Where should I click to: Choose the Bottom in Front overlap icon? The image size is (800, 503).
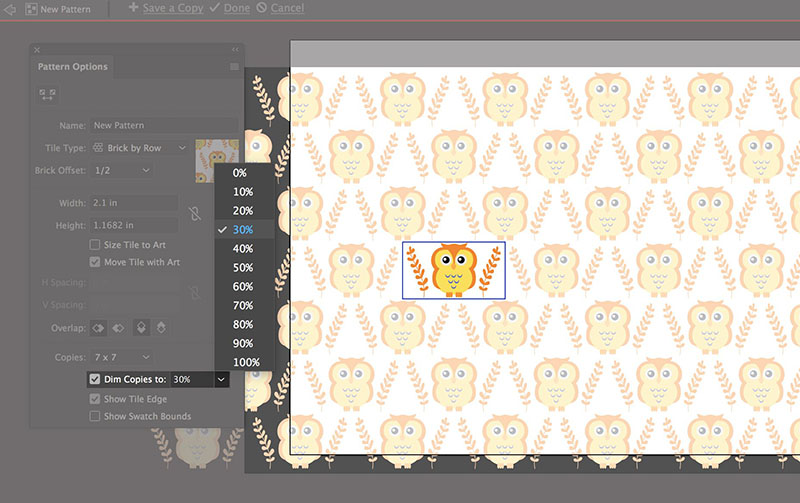161,328
